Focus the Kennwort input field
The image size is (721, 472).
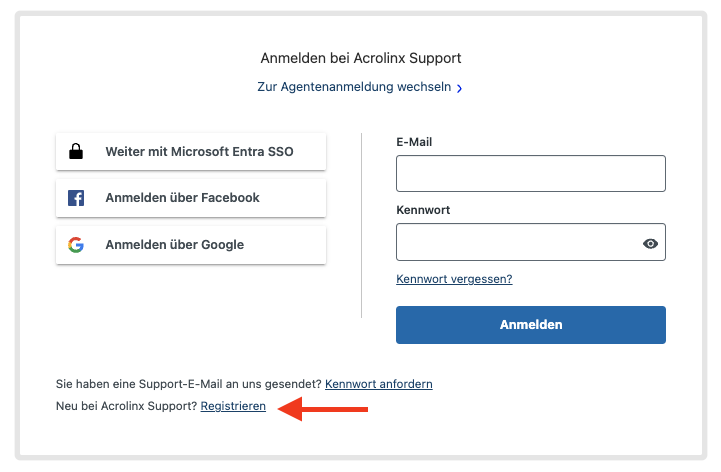pos(531,242)
